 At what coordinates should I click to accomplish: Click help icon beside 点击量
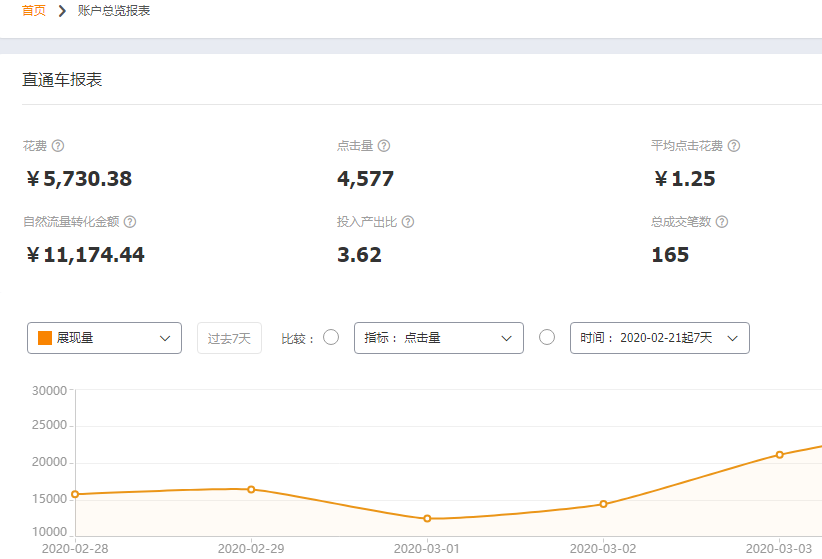[384, 146]
